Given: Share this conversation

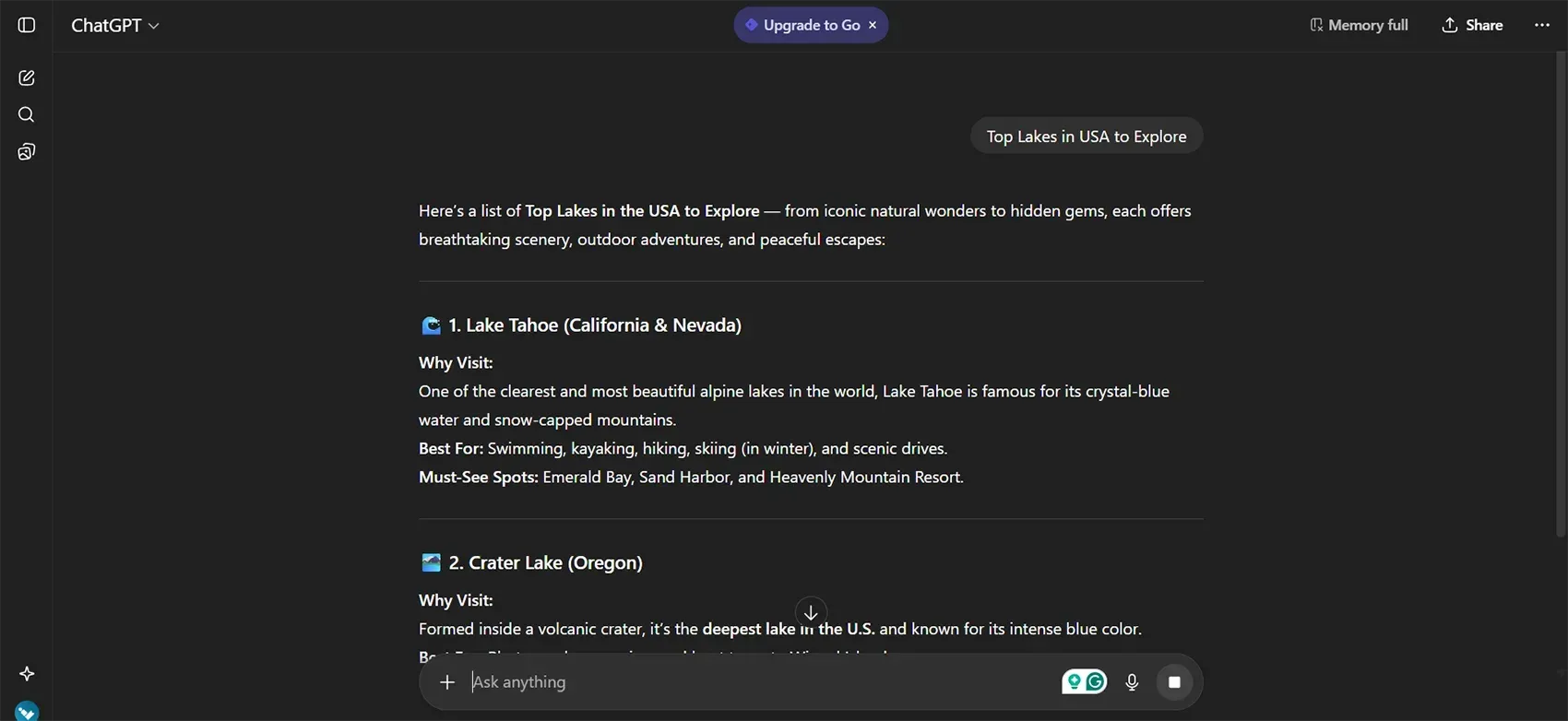Looking at the screenshot, I should pyautogui.click(x=1472, y=25).
